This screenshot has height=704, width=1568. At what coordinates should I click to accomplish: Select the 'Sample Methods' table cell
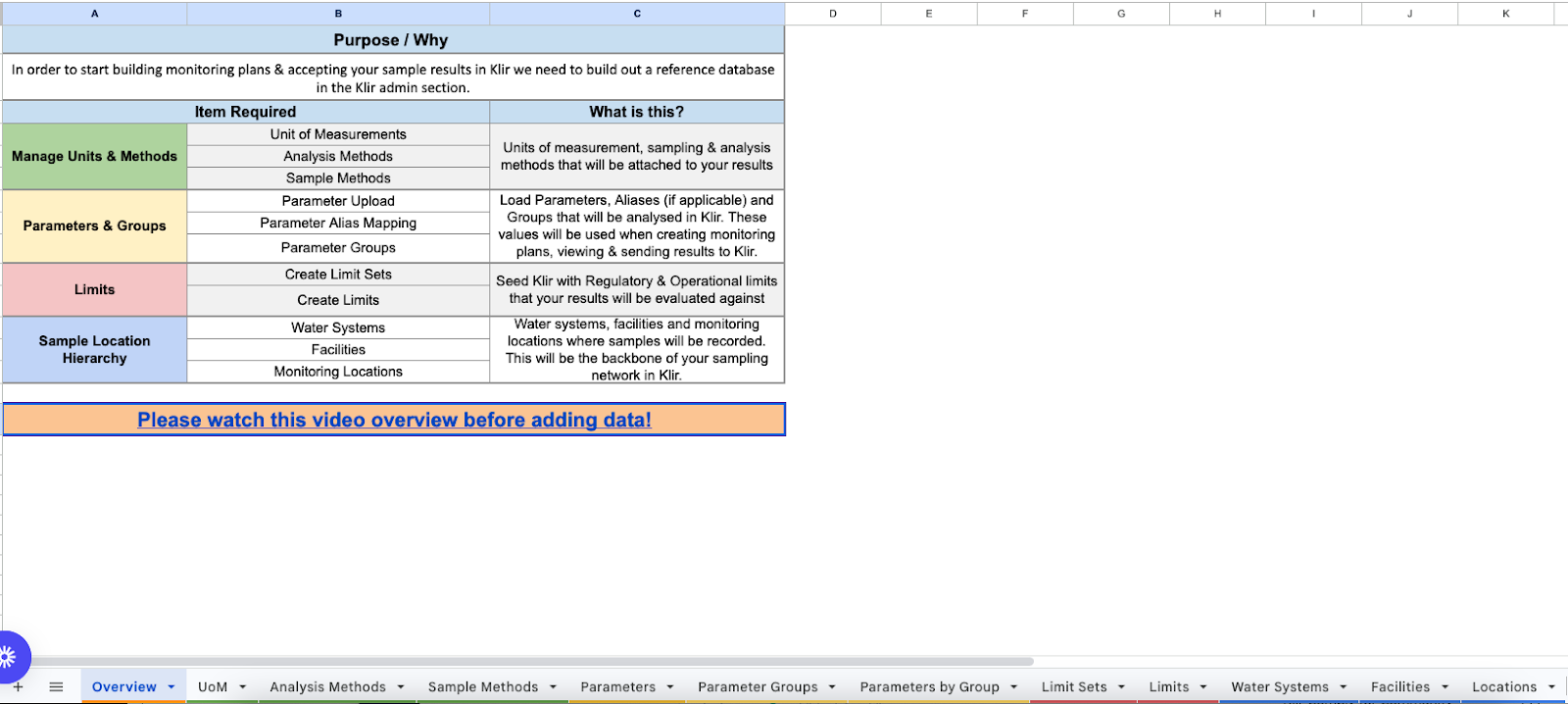point(338,177)
